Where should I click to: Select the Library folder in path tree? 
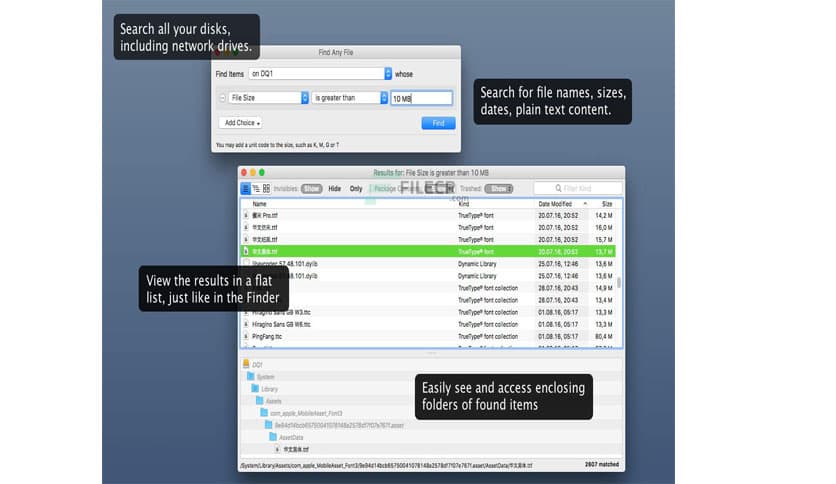coord(269,389)
